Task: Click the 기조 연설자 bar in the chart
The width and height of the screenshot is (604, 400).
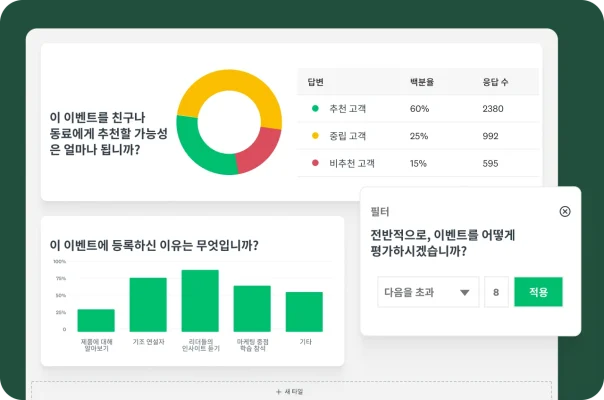Action: point(148,304)
